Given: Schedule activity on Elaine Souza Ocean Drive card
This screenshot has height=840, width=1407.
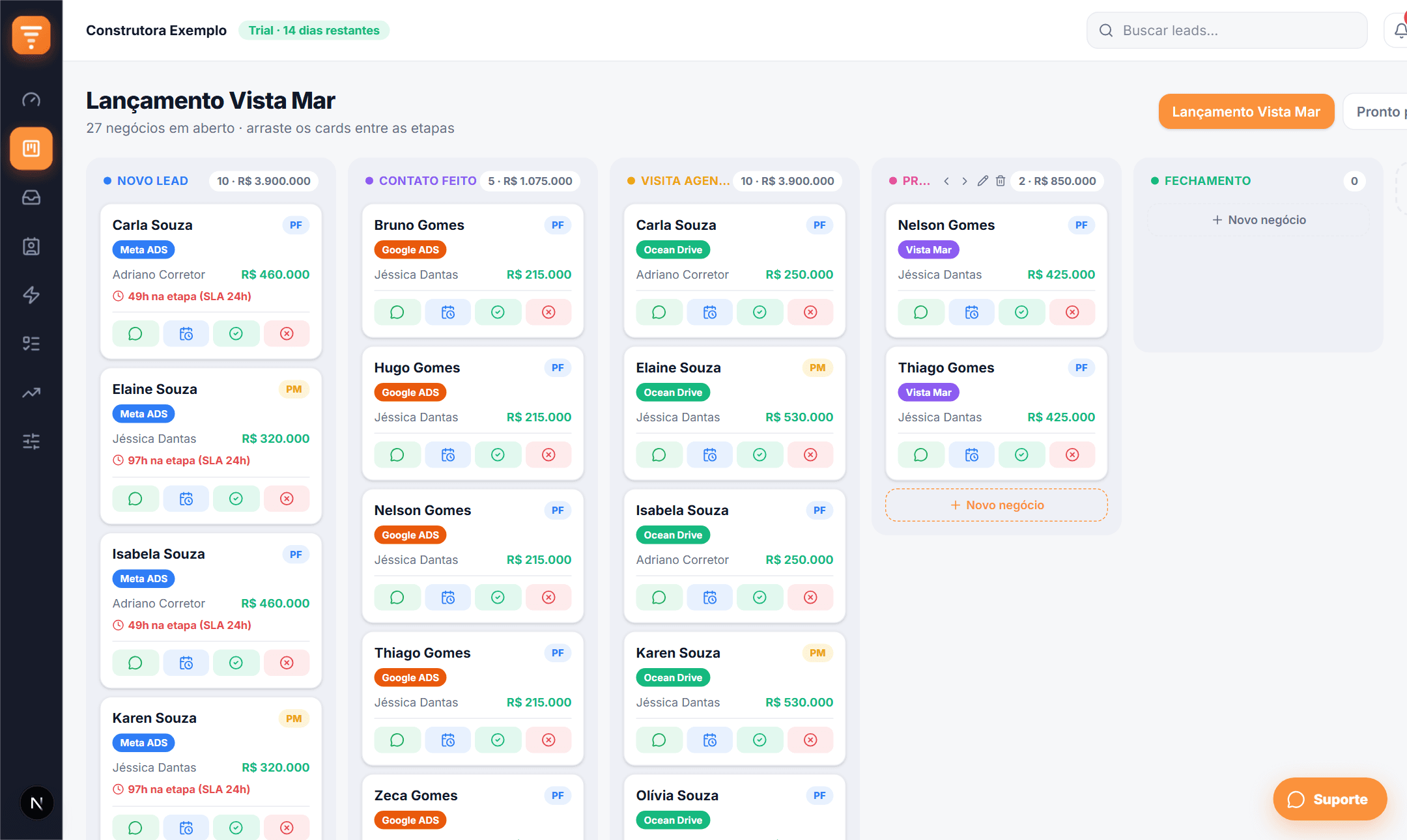Looking at the screenshot, I should click(x=710, y=455).
